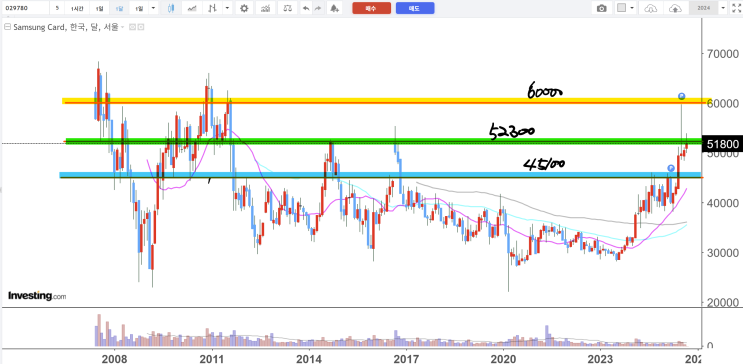Image resolution: width=743 pixels, height=364 pixels.
Task: Edit the 029780 symbol search field
Action: click(x=25, y=8)
